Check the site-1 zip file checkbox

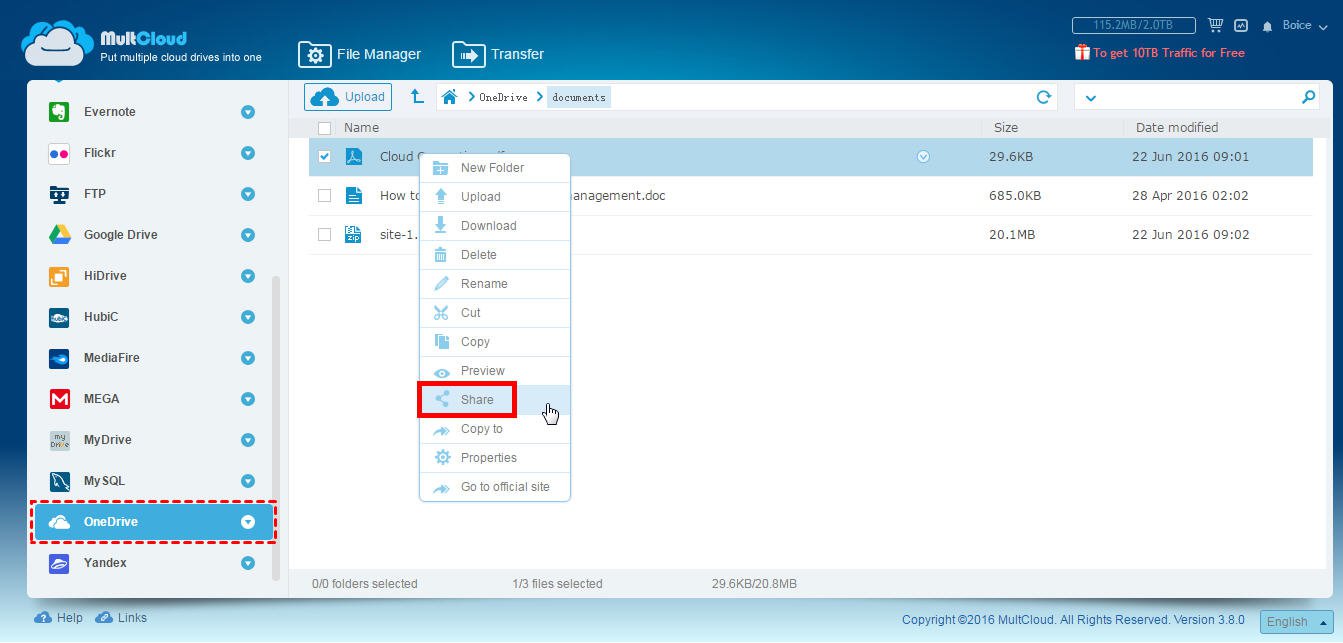324,235
